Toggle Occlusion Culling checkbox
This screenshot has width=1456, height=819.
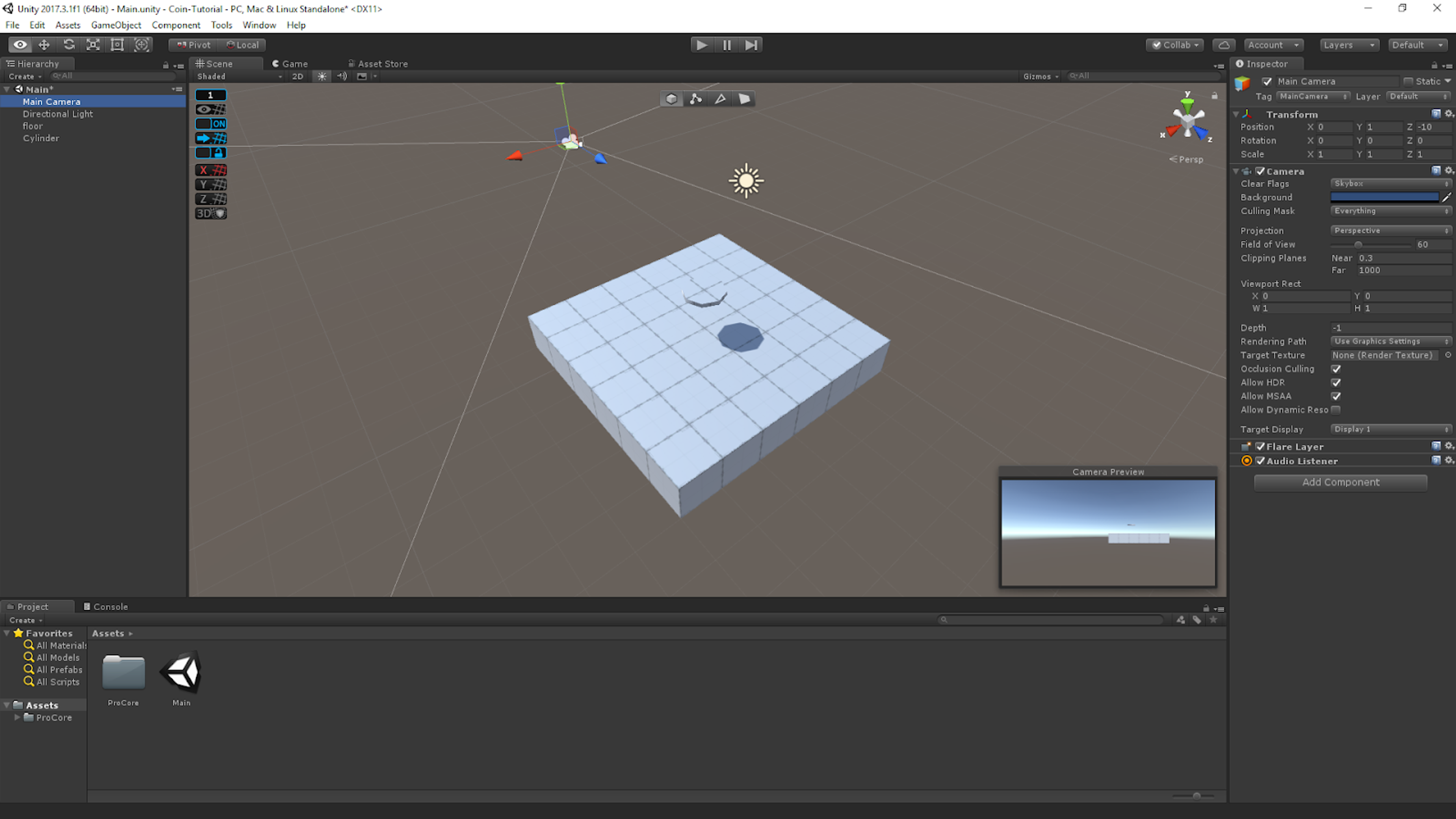tap(1337, 369)
